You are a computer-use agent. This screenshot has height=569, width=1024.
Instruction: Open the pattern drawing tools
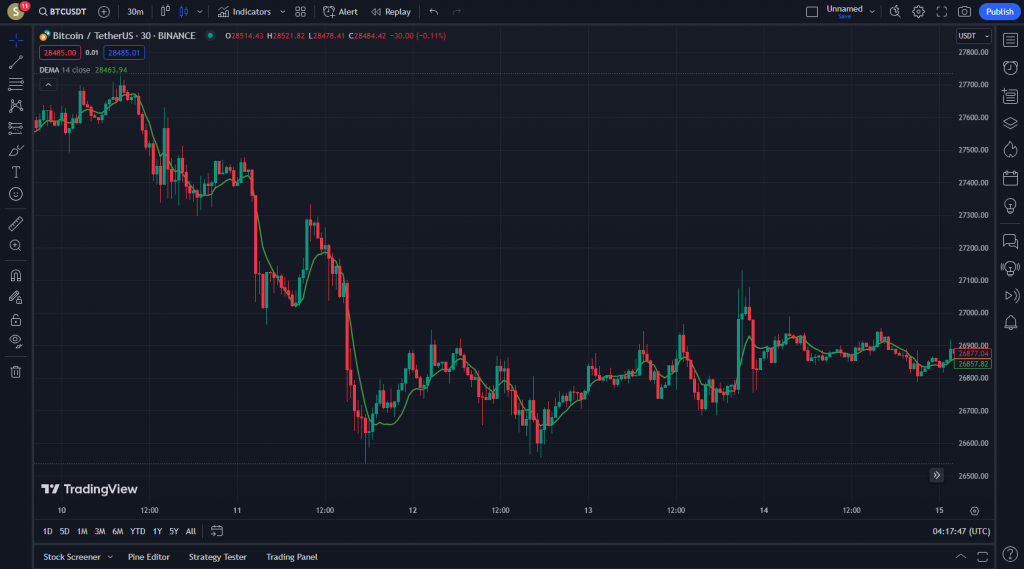point(16,106)
